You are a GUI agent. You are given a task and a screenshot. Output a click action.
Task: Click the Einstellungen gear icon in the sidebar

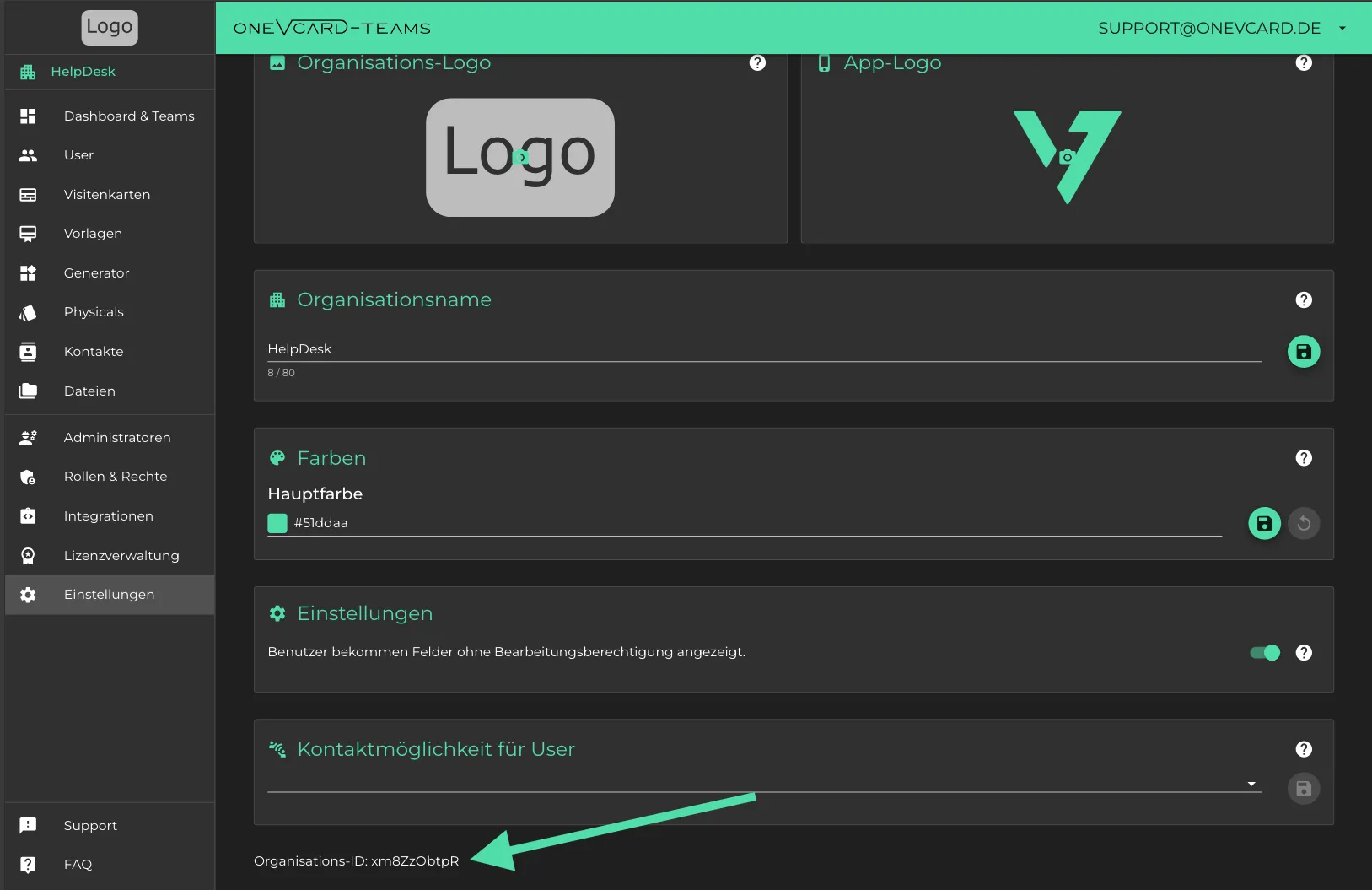tap(28, 595)
